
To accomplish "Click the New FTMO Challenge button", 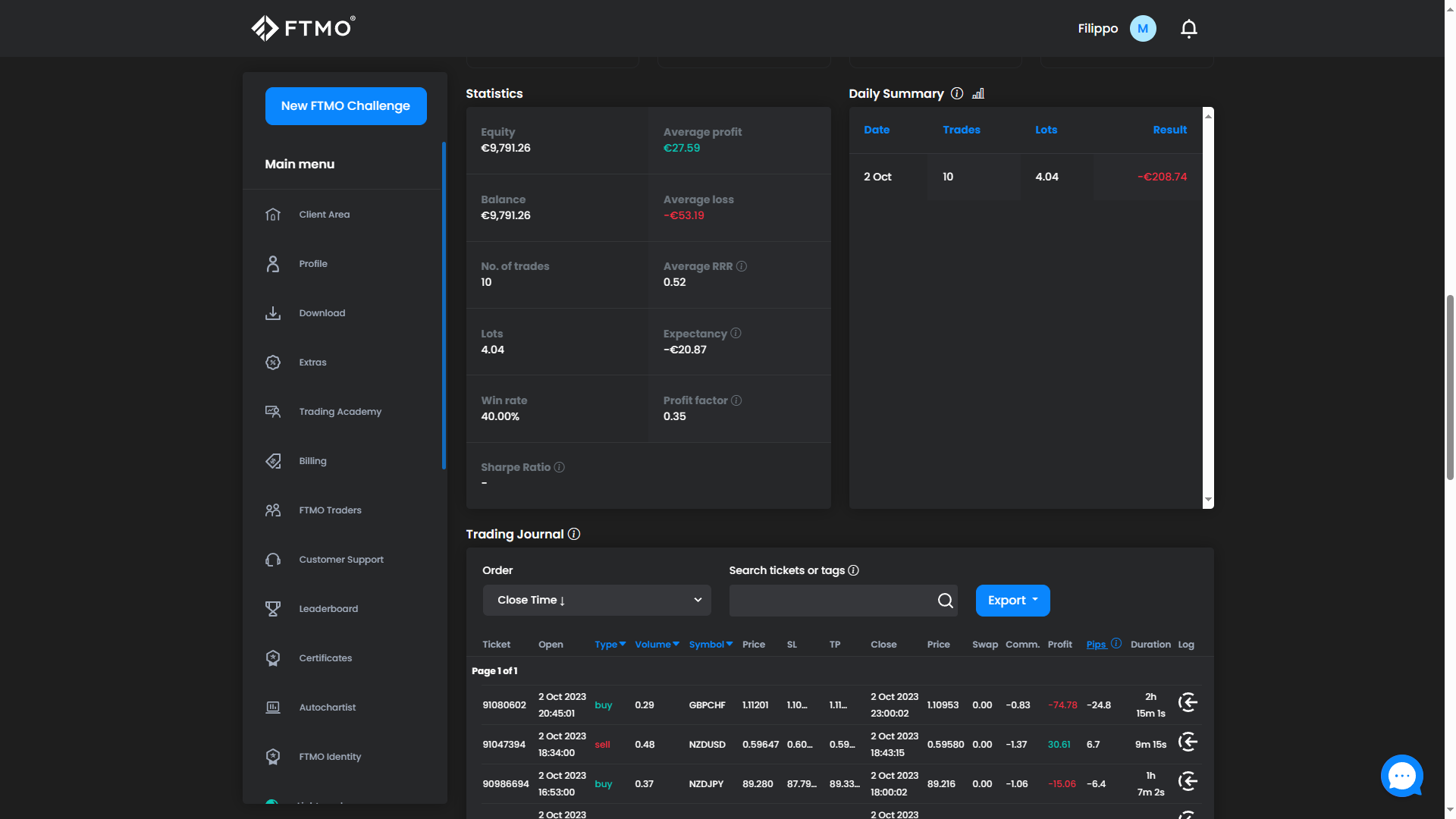I will (346, 106).
